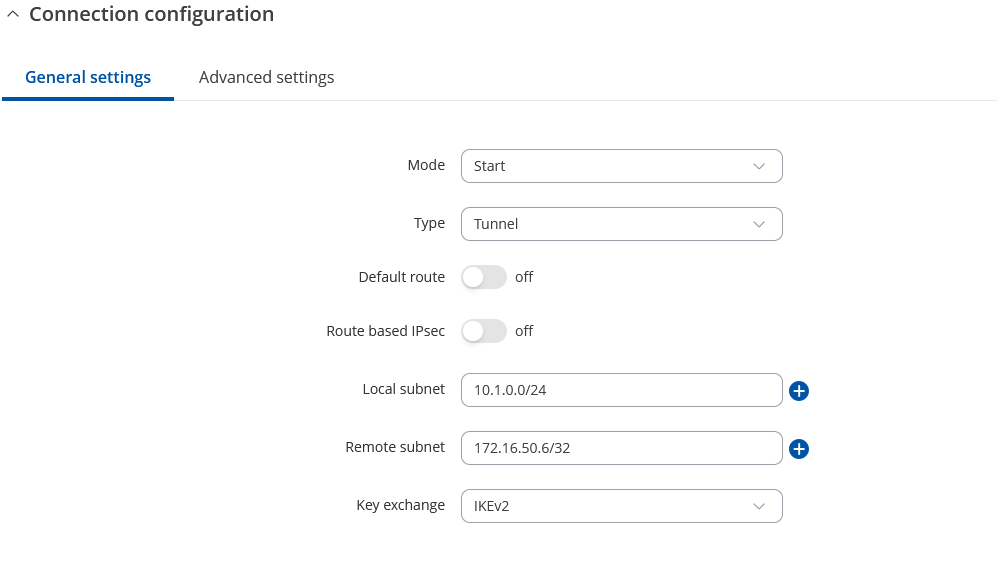
Task: Open the Type dropdown showing Tunnel
Action: click(x=621, y=224)
